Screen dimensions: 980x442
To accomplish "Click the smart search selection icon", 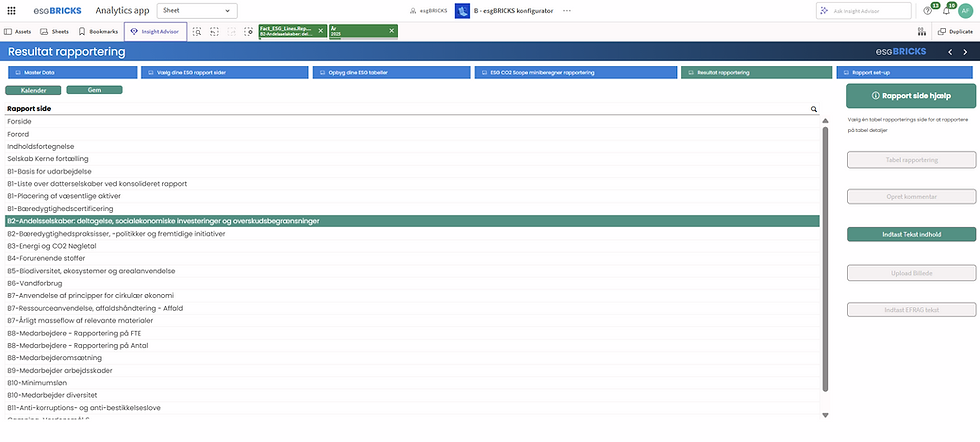I will [197, 31].
